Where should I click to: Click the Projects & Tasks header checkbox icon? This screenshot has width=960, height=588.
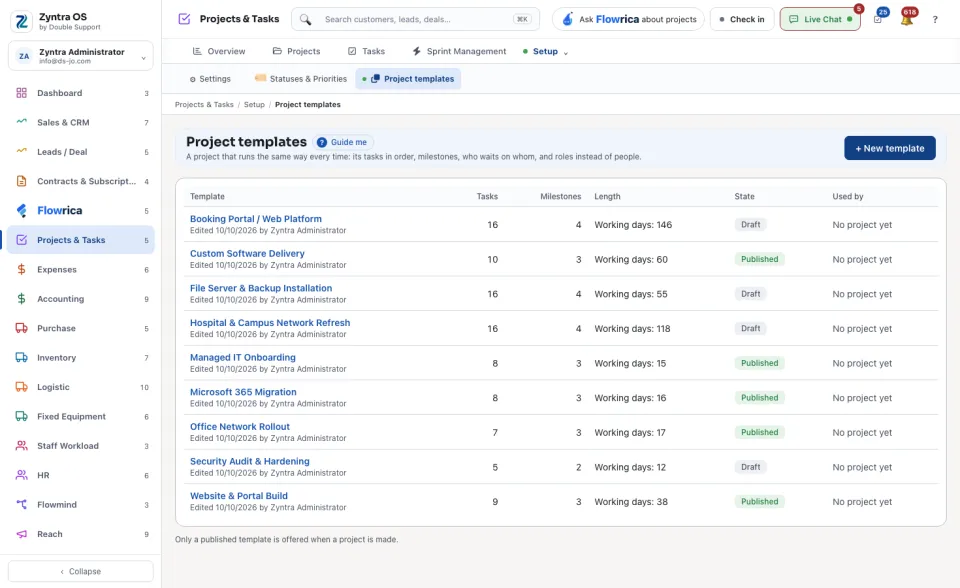point(184,19)
